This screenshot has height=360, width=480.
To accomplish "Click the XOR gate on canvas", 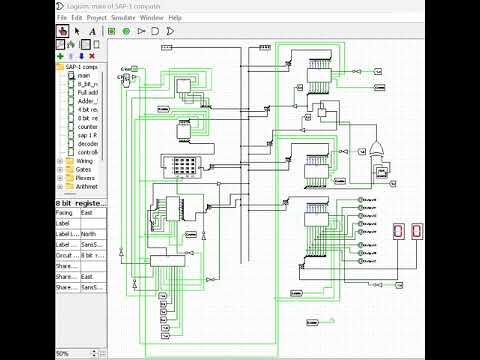I will pyautogui.click(x=376, y=150).
